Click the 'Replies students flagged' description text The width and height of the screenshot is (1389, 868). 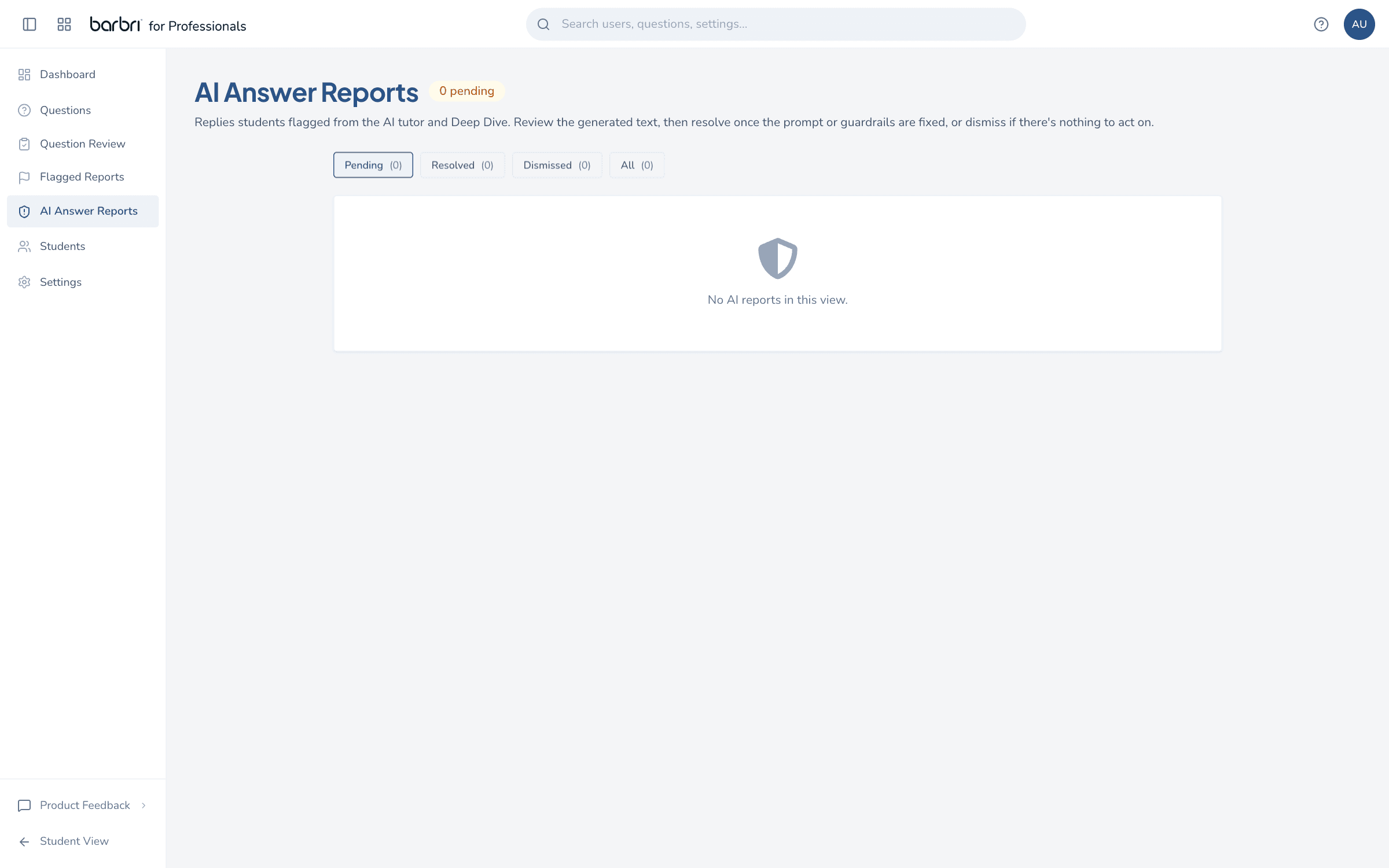[x=674, y=122]
